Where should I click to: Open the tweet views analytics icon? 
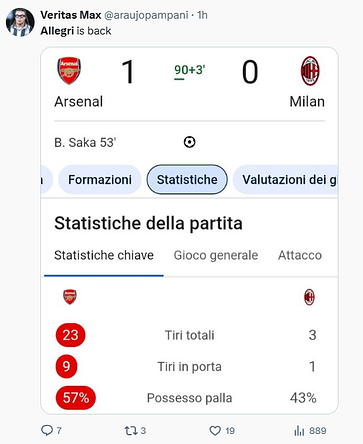299,431
